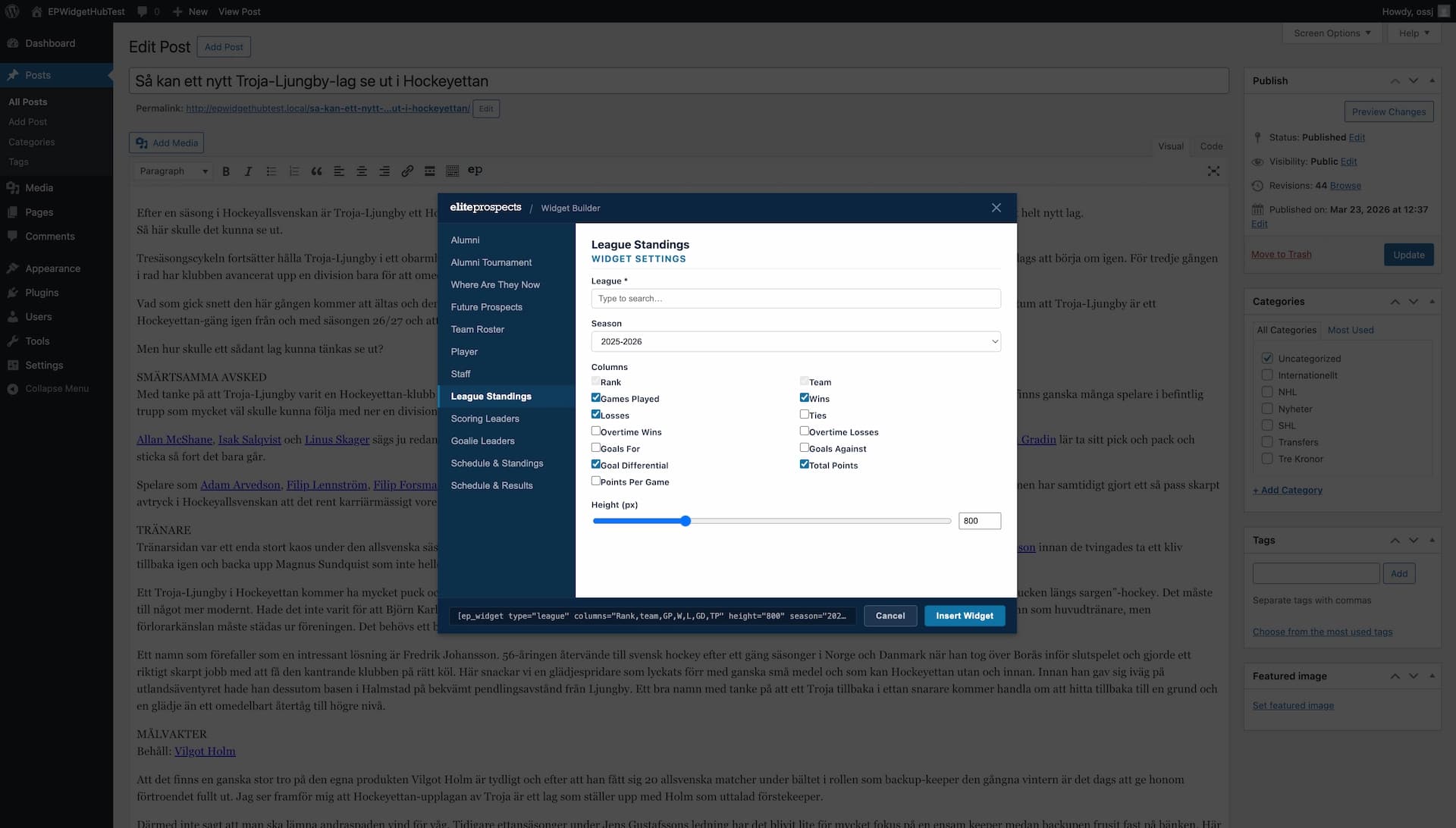Screen dimensions: 1456x828
Task: Uncheck the Wins column checkbox
Action: [805, 398]
